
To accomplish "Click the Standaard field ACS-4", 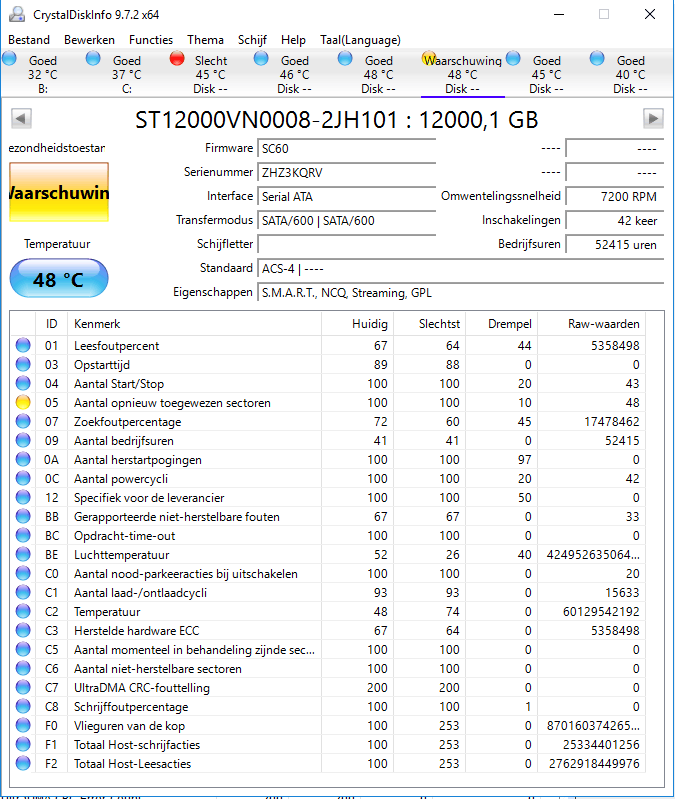I will pos(461,269).
